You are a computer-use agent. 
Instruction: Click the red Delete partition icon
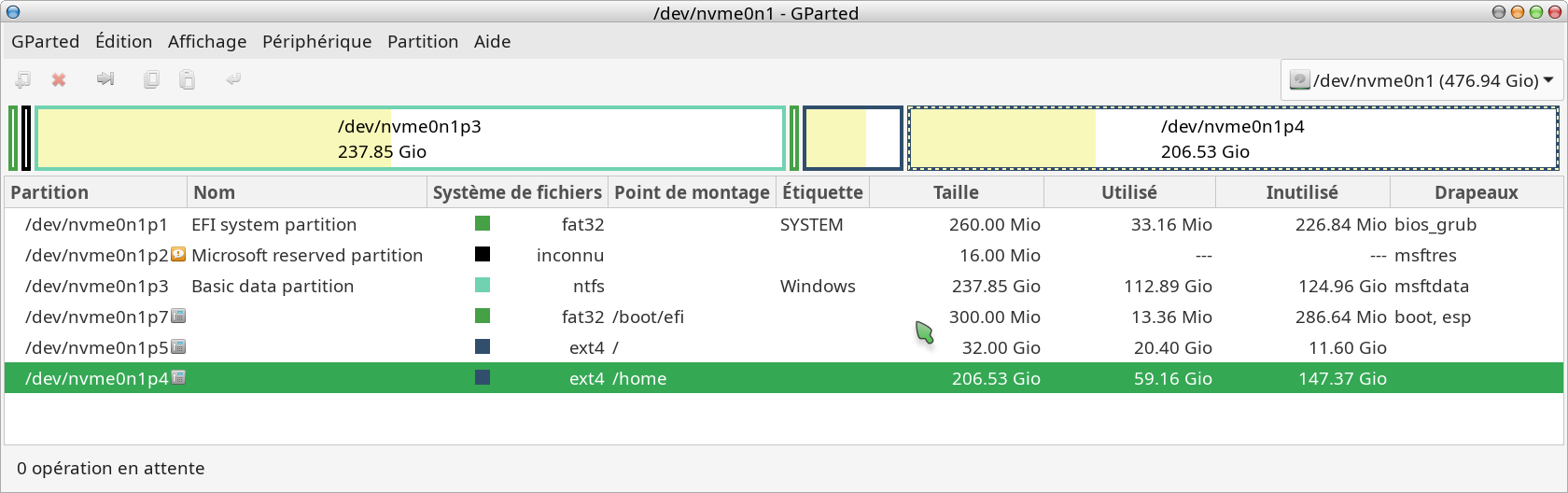coord(59,80)
